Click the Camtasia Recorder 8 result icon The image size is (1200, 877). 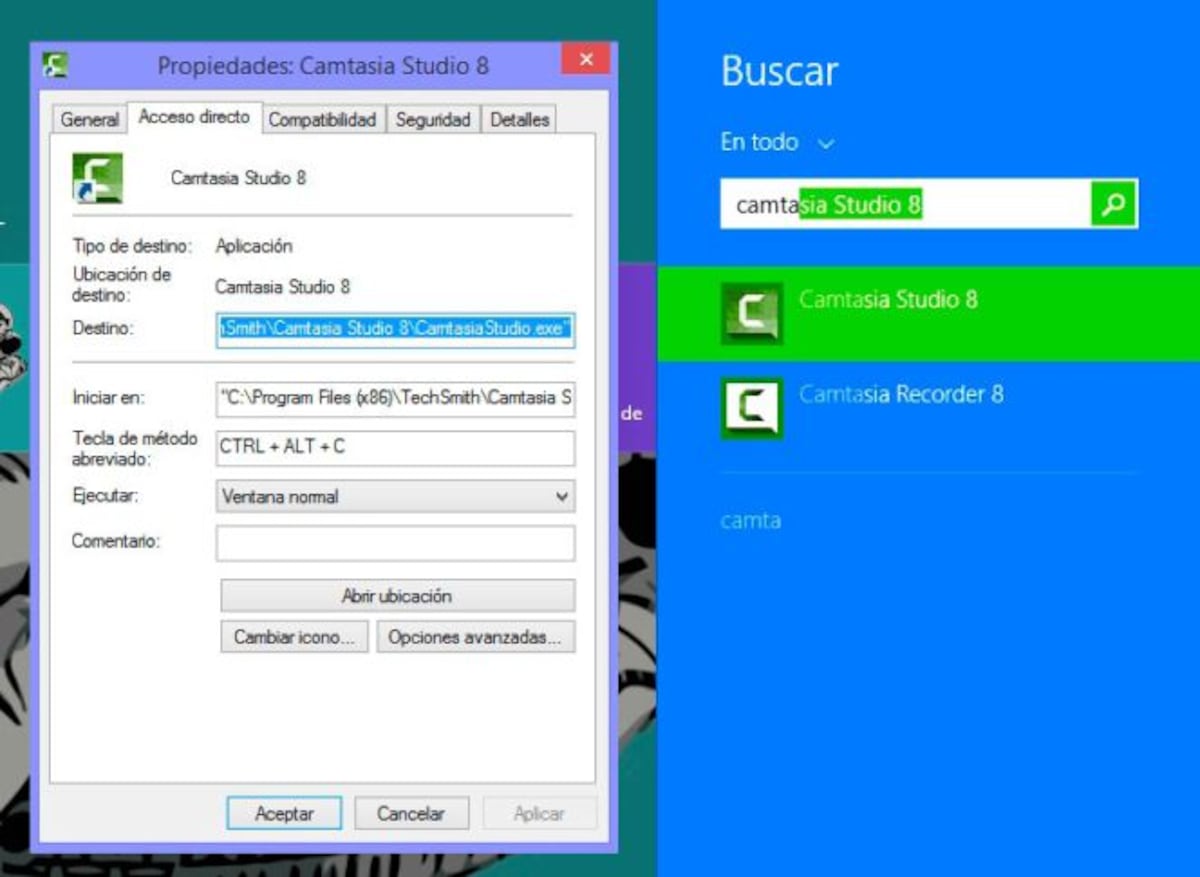coord(751,407)
